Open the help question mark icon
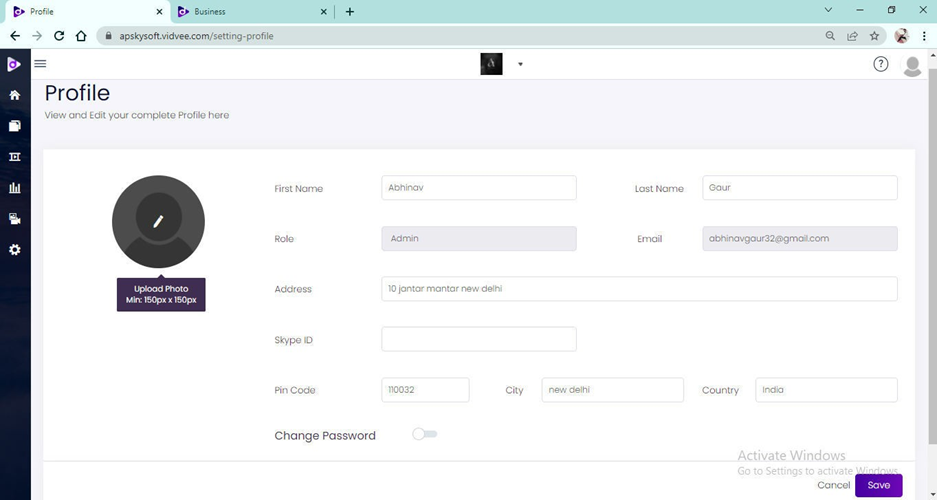The height and width of the screenshot is (500, 937). 881,64
